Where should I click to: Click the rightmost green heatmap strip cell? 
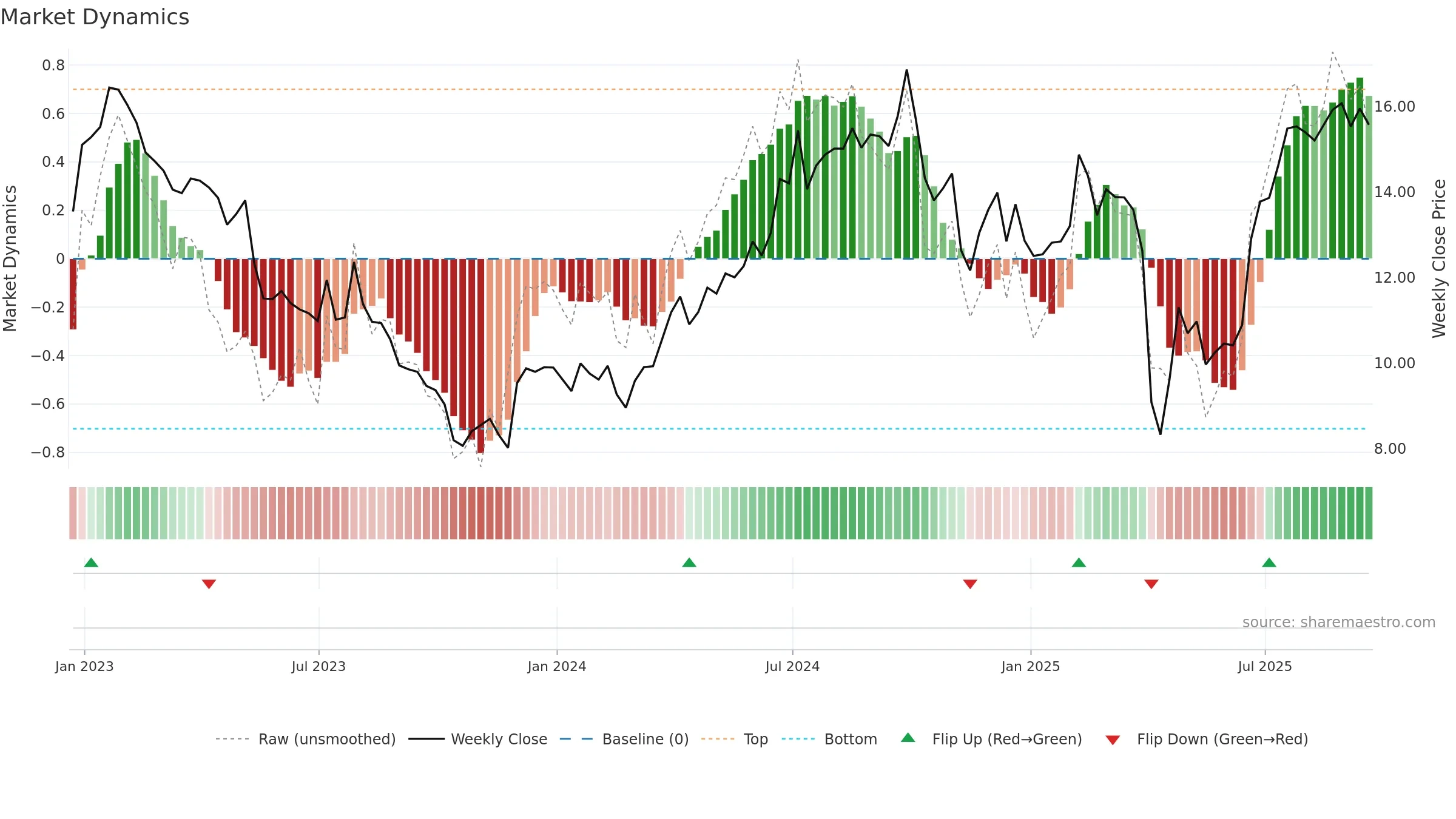(x=1369, y=513)
